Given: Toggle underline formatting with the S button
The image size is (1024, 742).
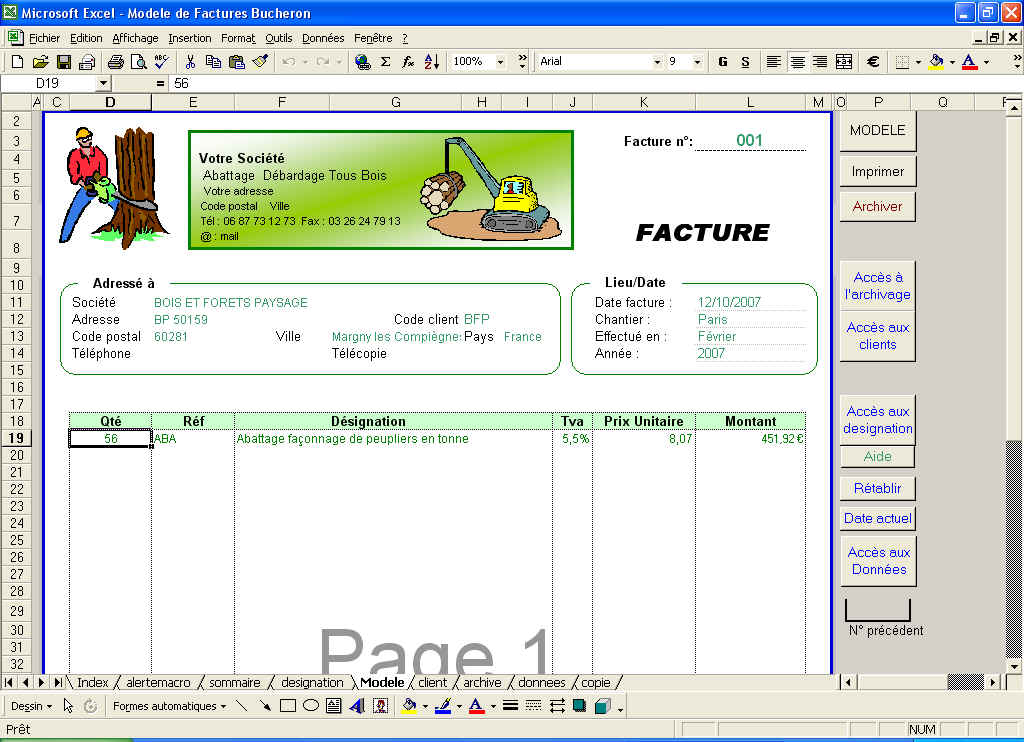Looking at the screenshot, I should click(745, 62).
